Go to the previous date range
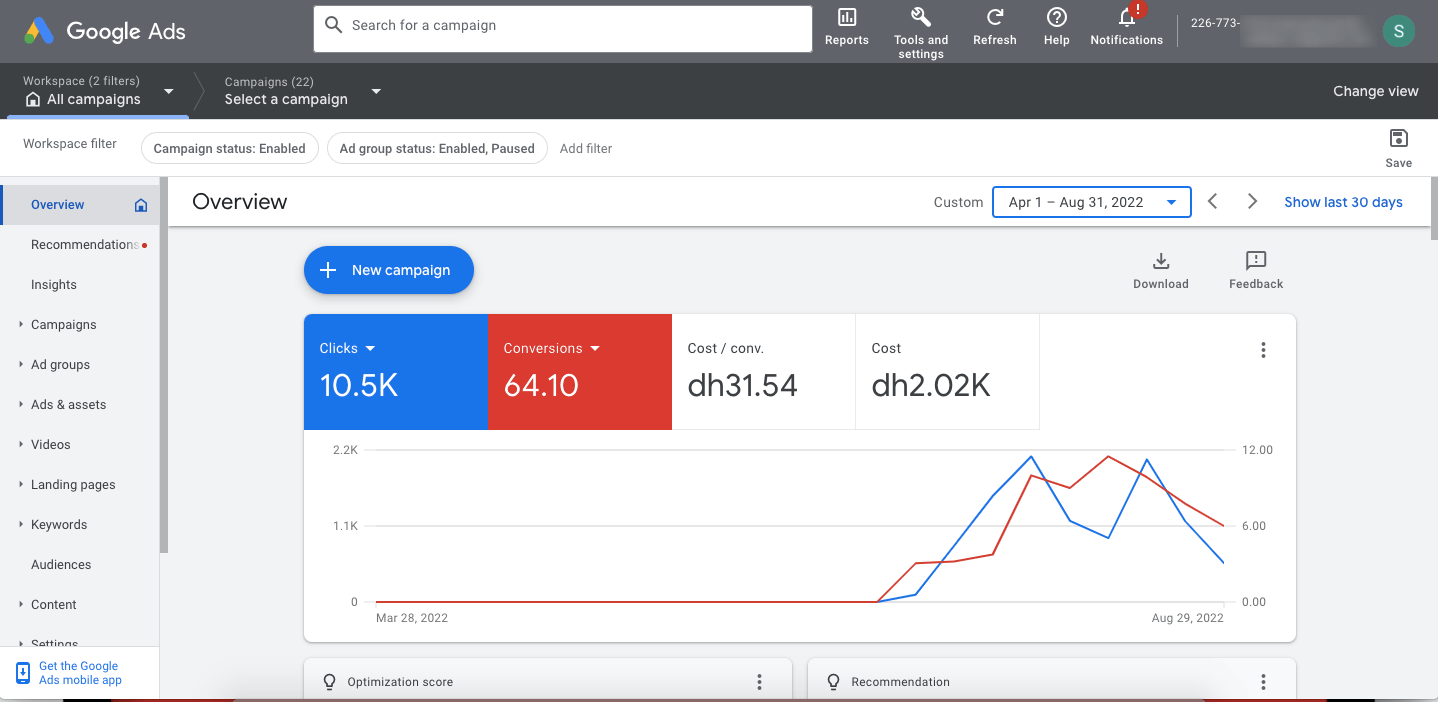Viewport: 1438px width, 702px height. click(x=1212, y=202)
